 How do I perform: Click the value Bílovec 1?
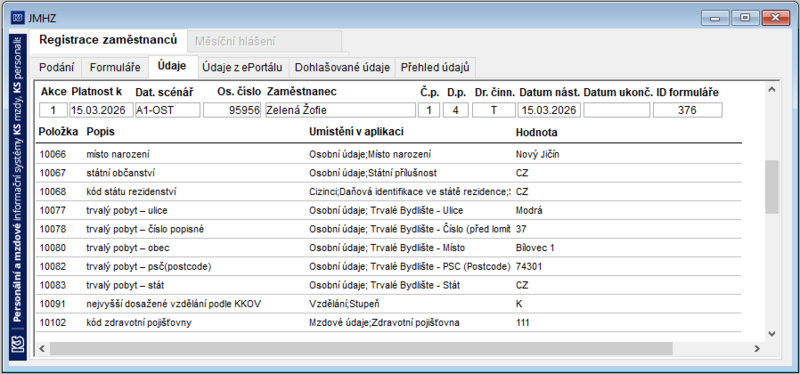pos(535,248)
